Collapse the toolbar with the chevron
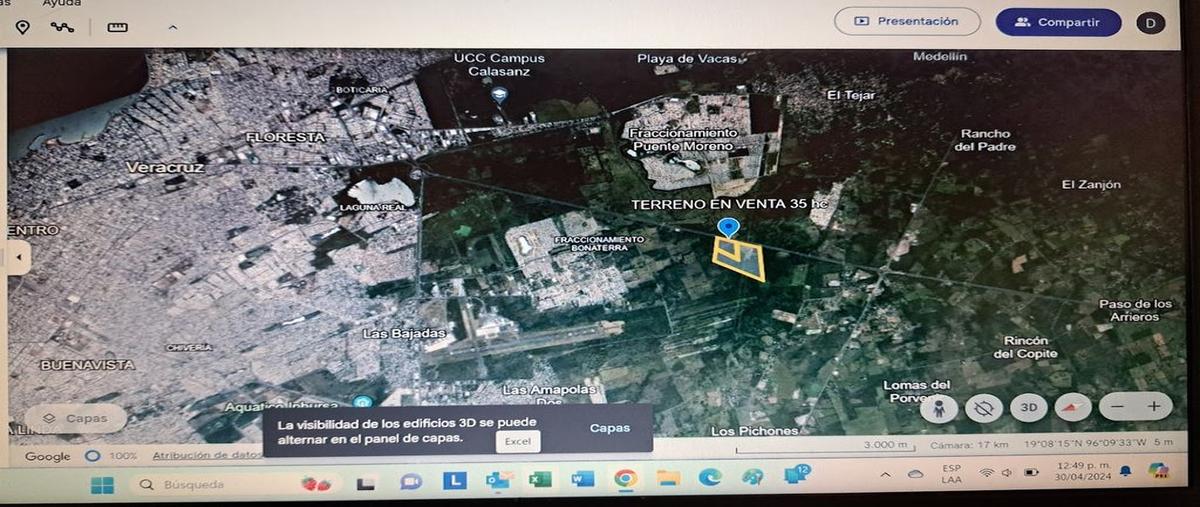This screenshot has width=1200, height=507. click(172, 27)
